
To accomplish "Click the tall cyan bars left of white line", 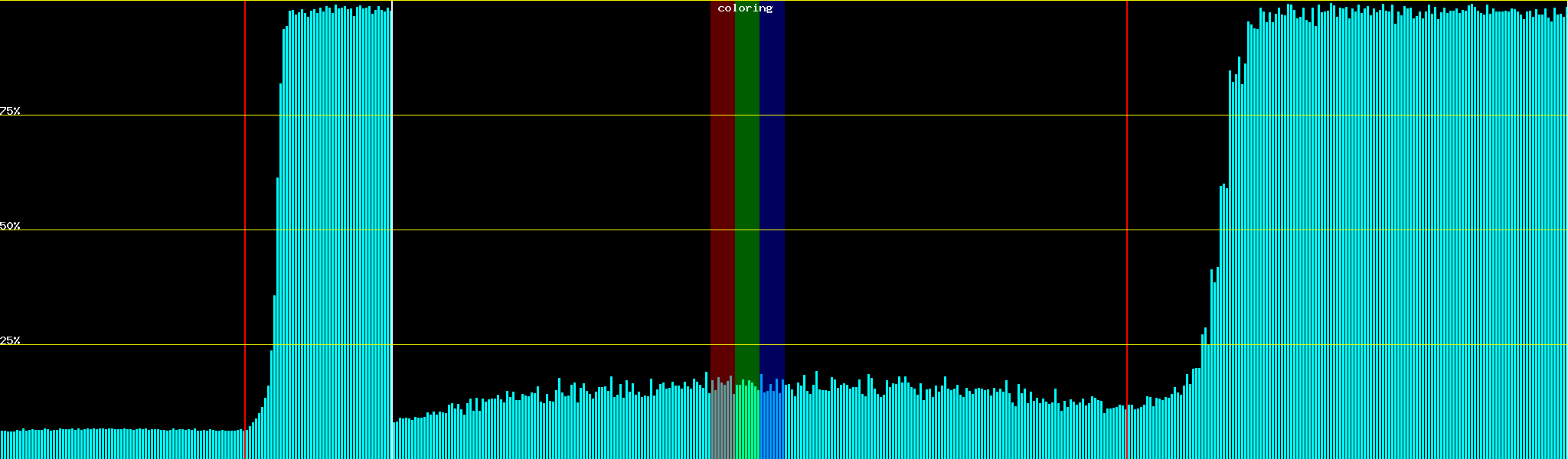I will pos(337,229).
